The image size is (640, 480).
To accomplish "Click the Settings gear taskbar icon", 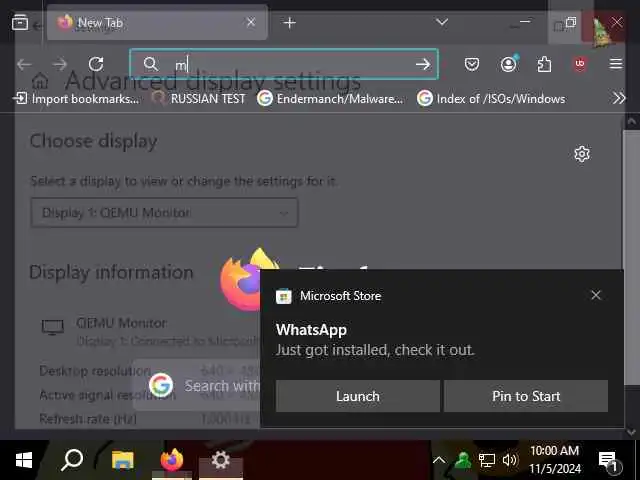I will coord(221,460).
